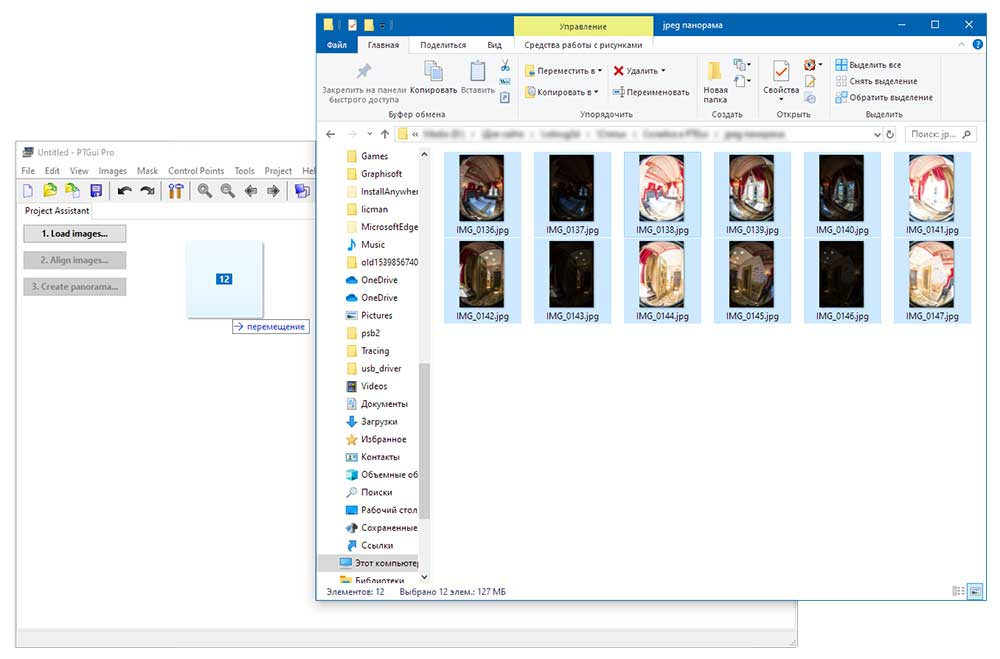This screenshot has height=659, width=1000.
Task: Click 1. Load images button
Action: pos(75,233)
